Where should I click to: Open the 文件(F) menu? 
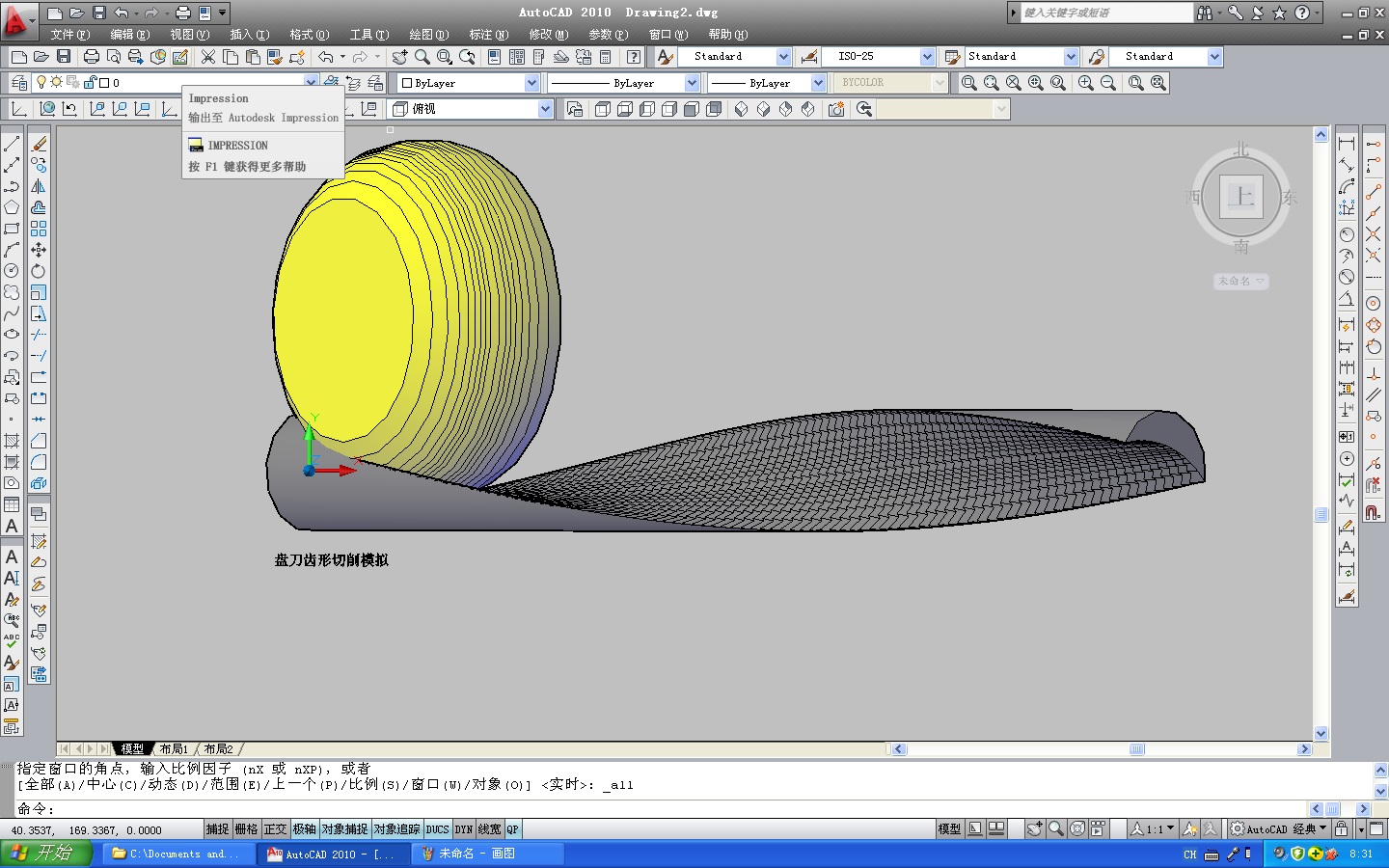[x=70, y=35]
